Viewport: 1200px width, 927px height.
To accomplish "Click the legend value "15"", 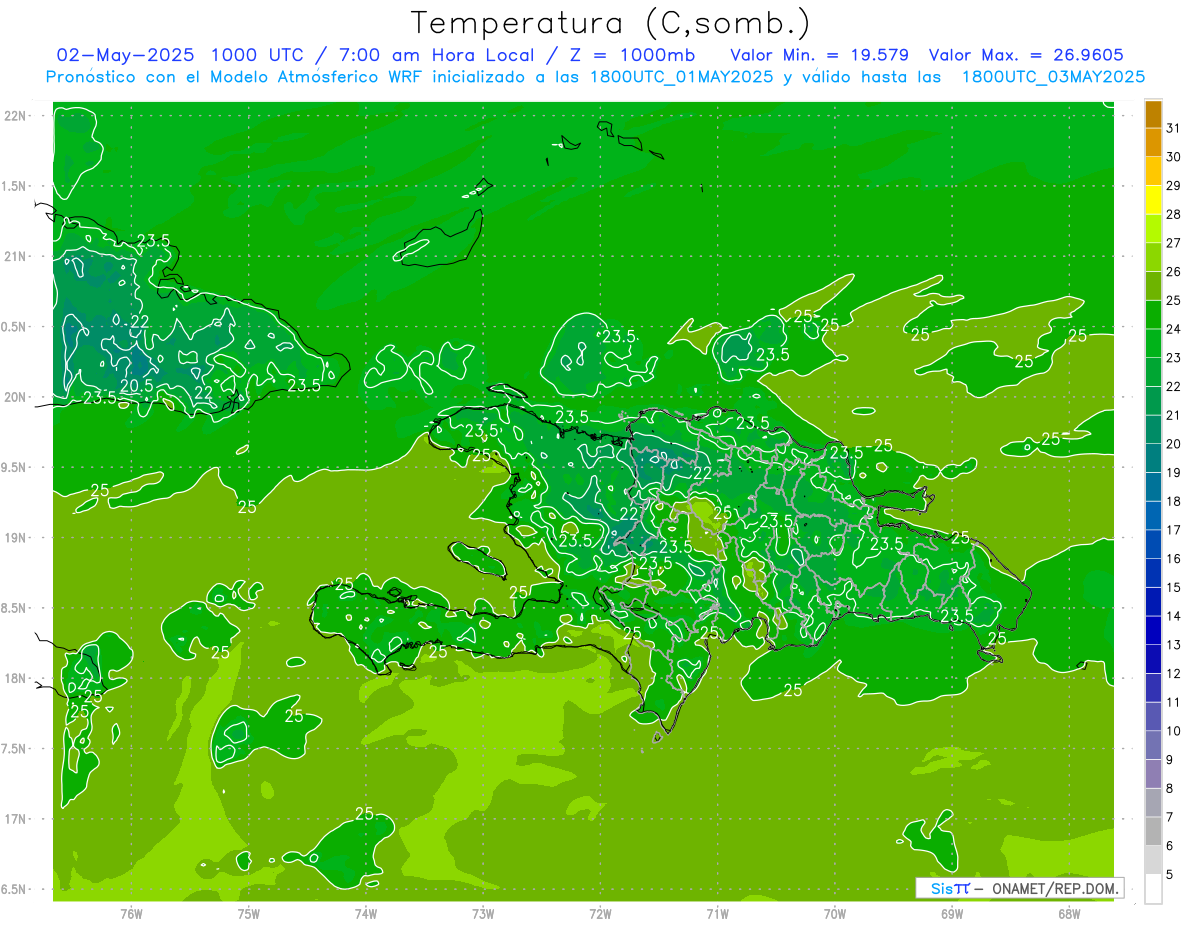I will [x=1174, y=588].
